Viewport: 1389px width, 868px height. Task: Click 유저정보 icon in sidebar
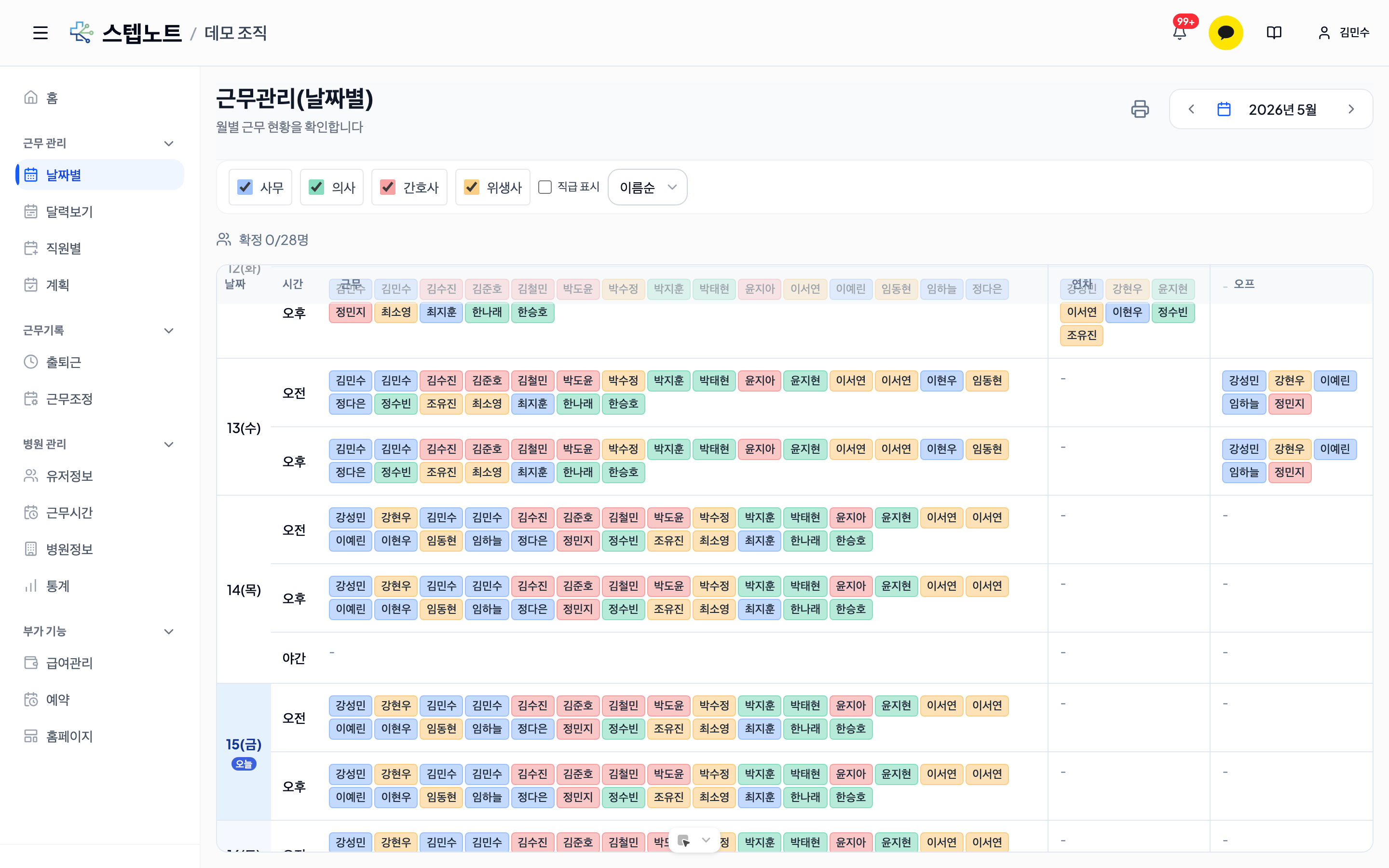tap(31, 475)
